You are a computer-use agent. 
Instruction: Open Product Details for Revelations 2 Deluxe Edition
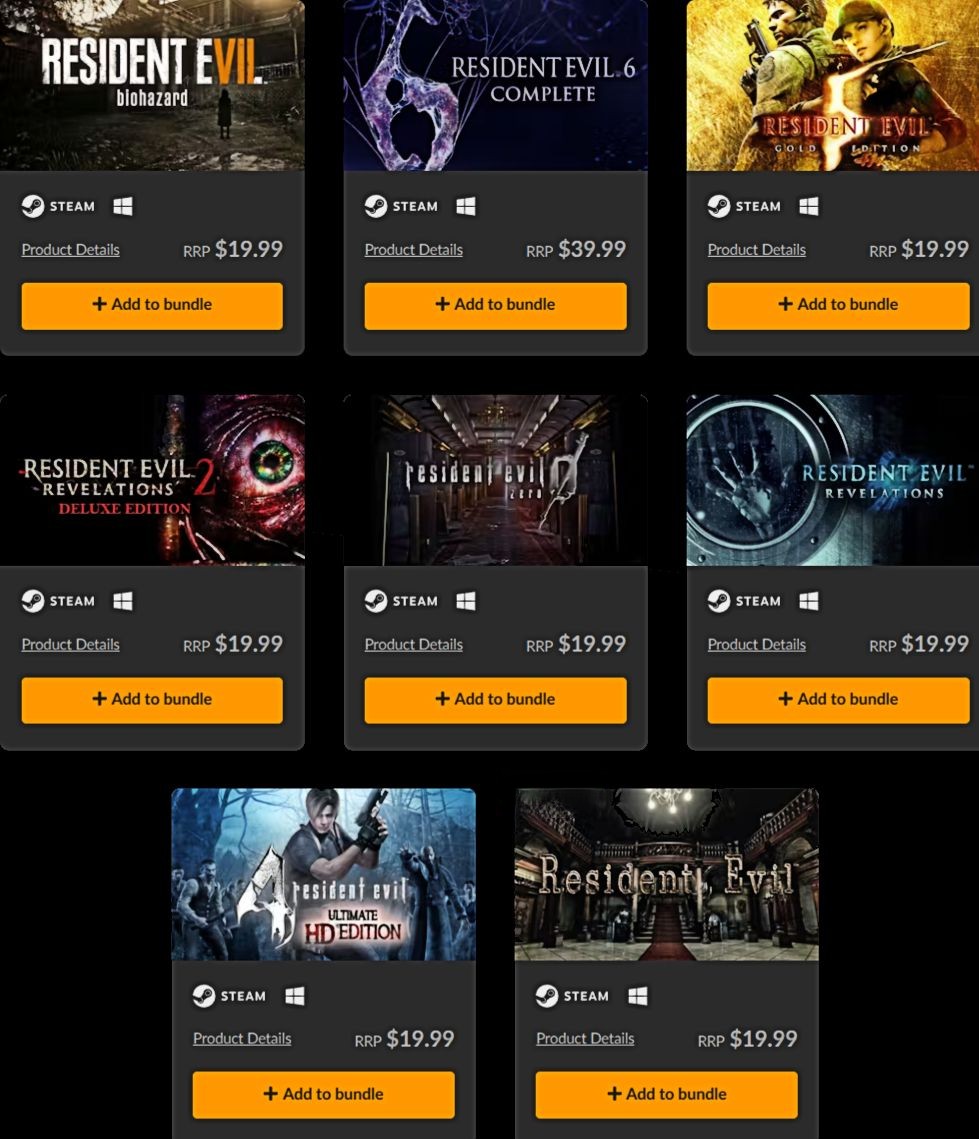(x=70, y=644)
